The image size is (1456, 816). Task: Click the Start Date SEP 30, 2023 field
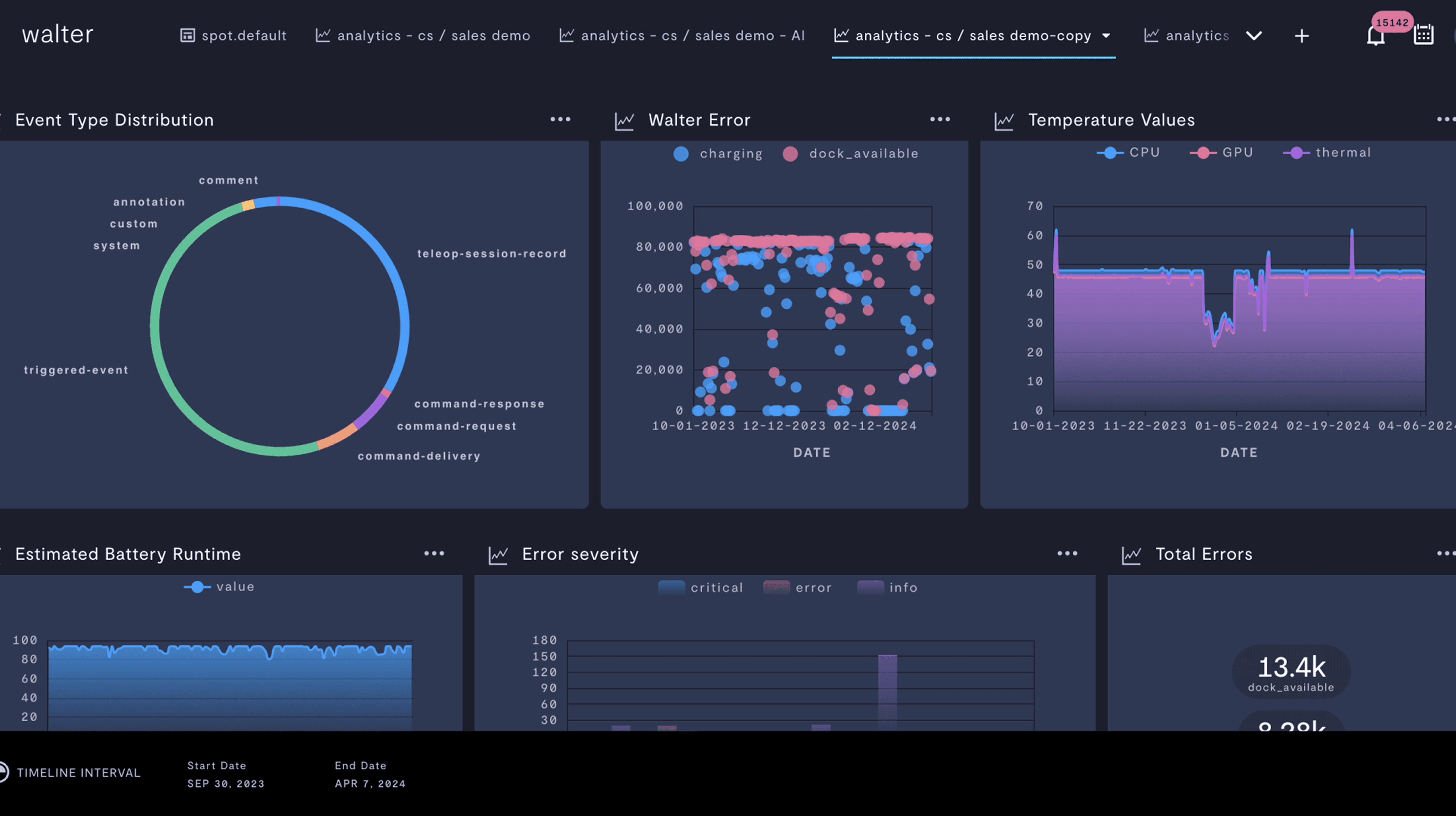click(x=226, y=775)
